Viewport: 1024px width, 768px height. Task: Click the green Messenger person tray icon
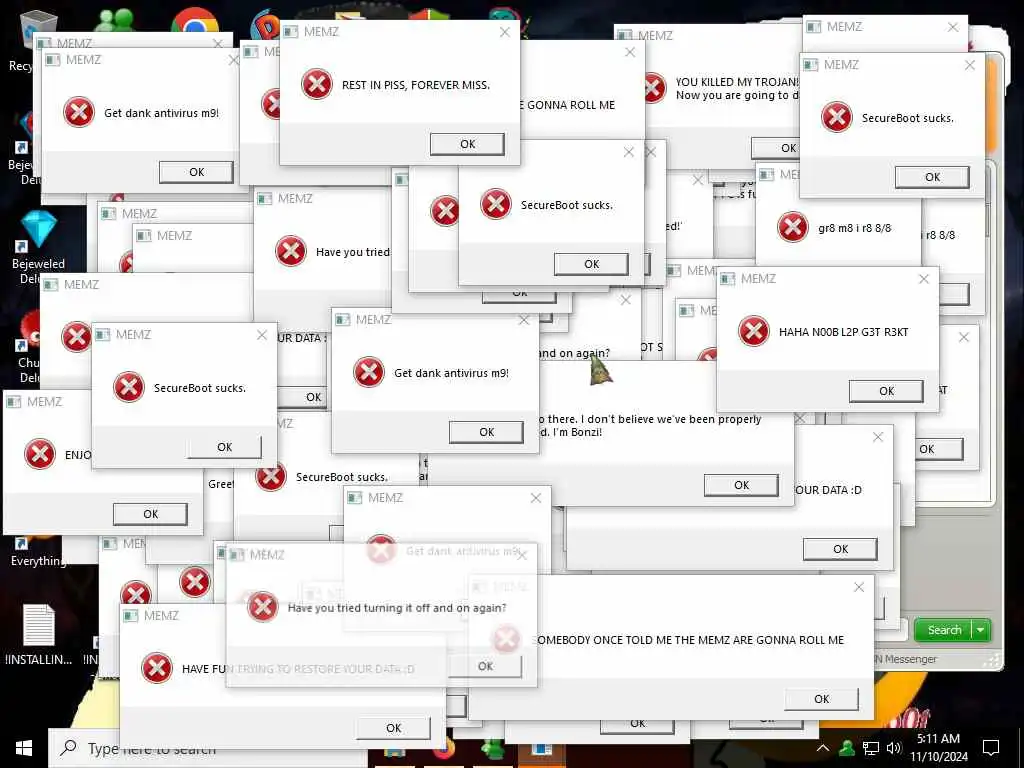[x=847, y=748]
